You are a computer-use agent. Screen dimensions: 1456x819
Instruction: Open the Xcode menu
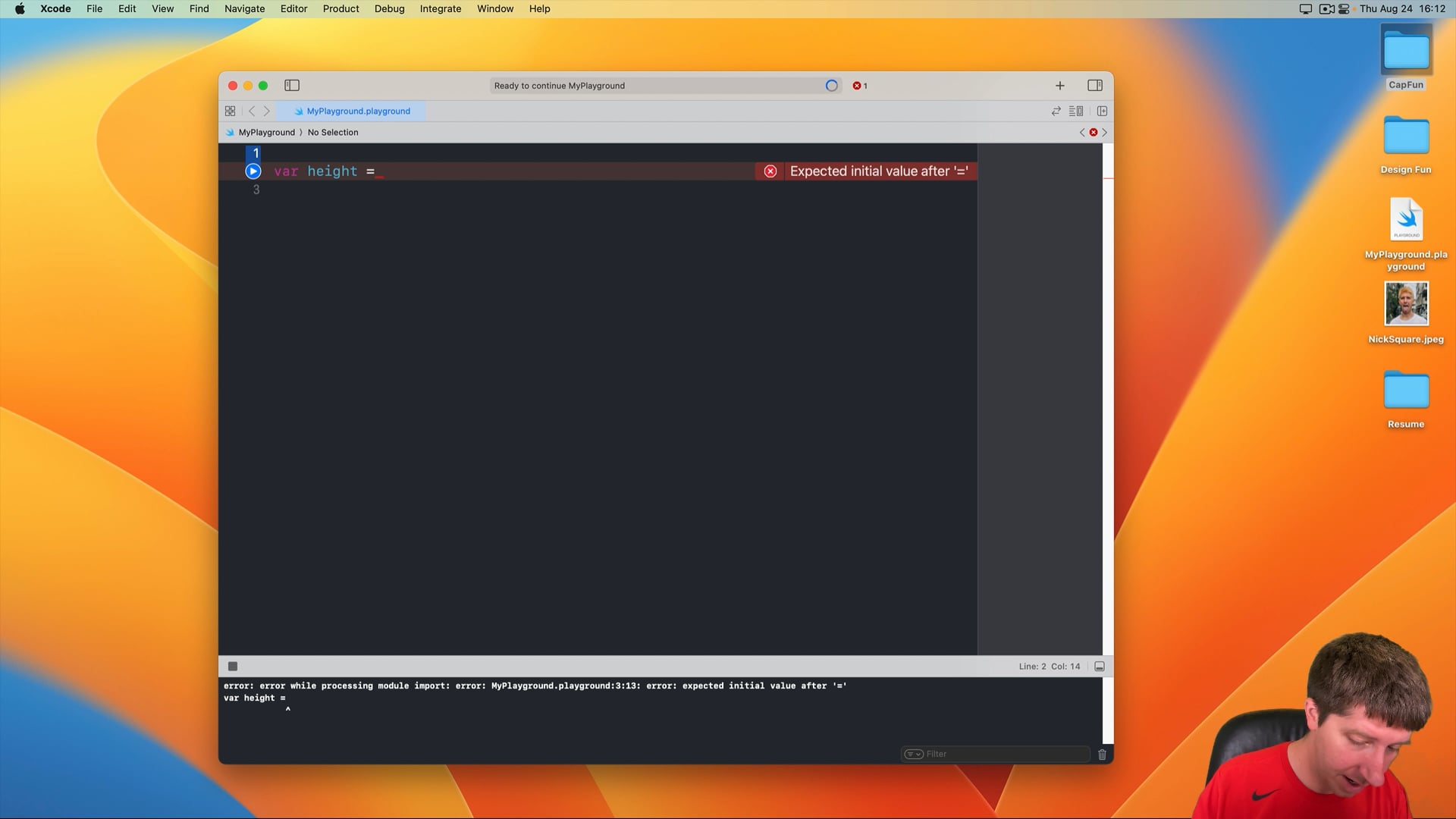click(55, 9)
